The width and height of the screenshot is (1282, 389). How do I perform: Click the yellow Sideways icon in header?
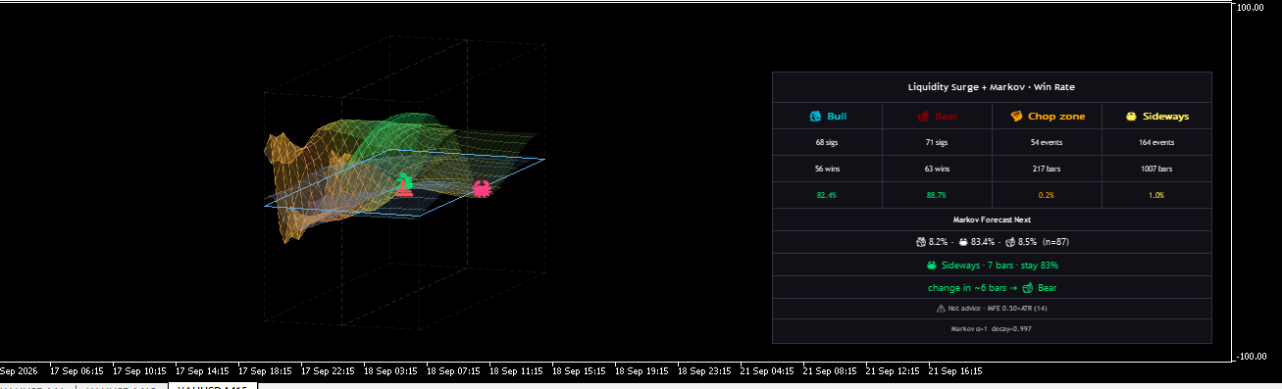1131,116
